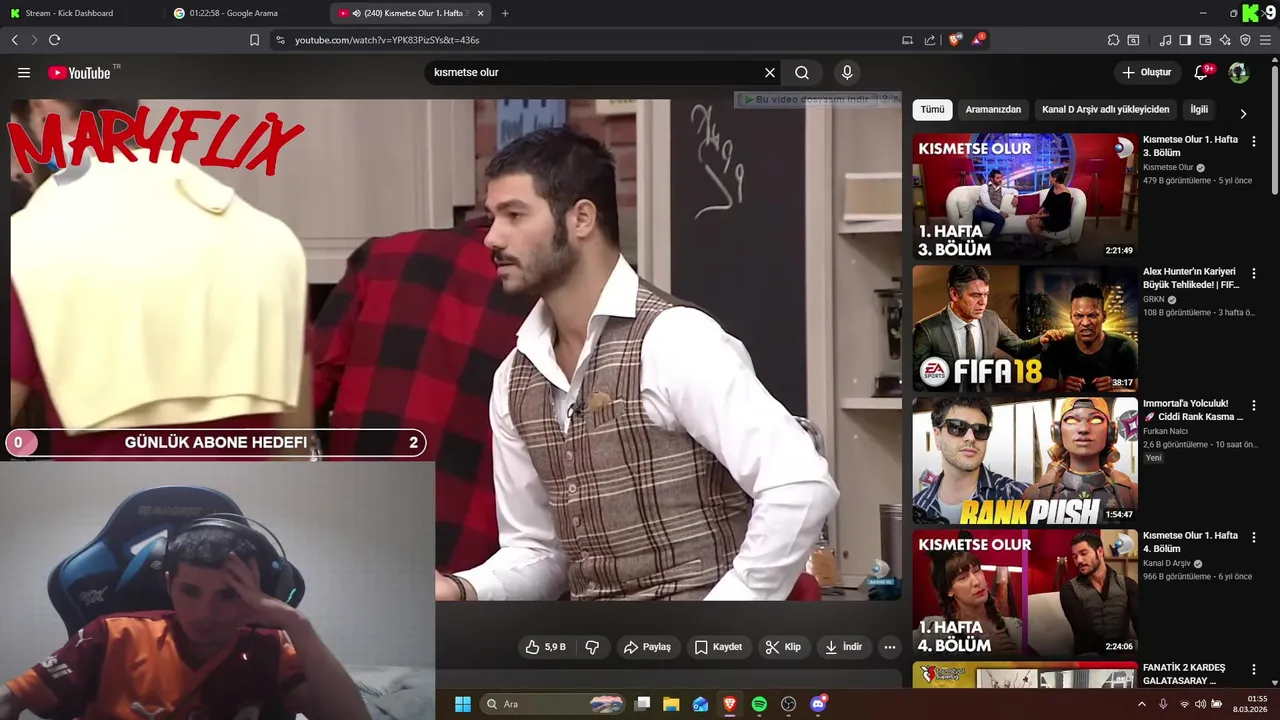Image resolution: width=1280 pixels, height=720 pixels.
Task: Open the taskbar volume control
Action: (x=1201, y=704)
